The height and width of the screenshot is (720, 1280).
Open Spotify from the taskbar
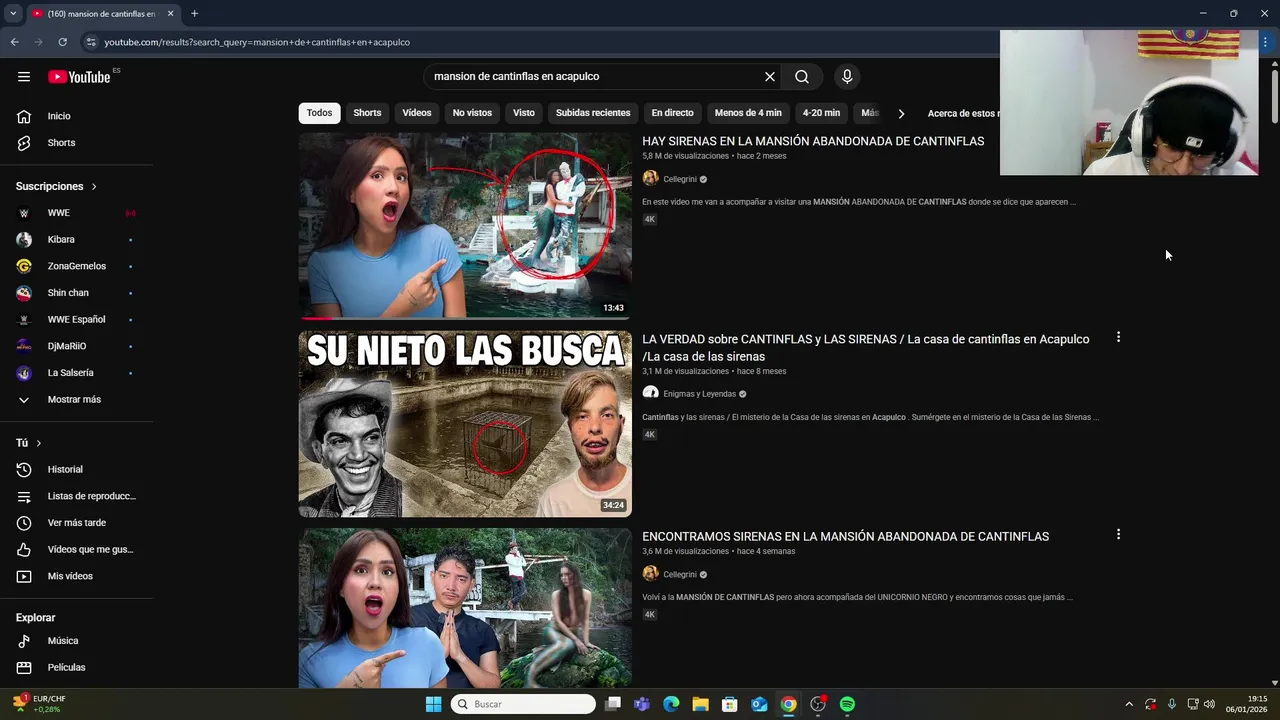click(847, 704)
